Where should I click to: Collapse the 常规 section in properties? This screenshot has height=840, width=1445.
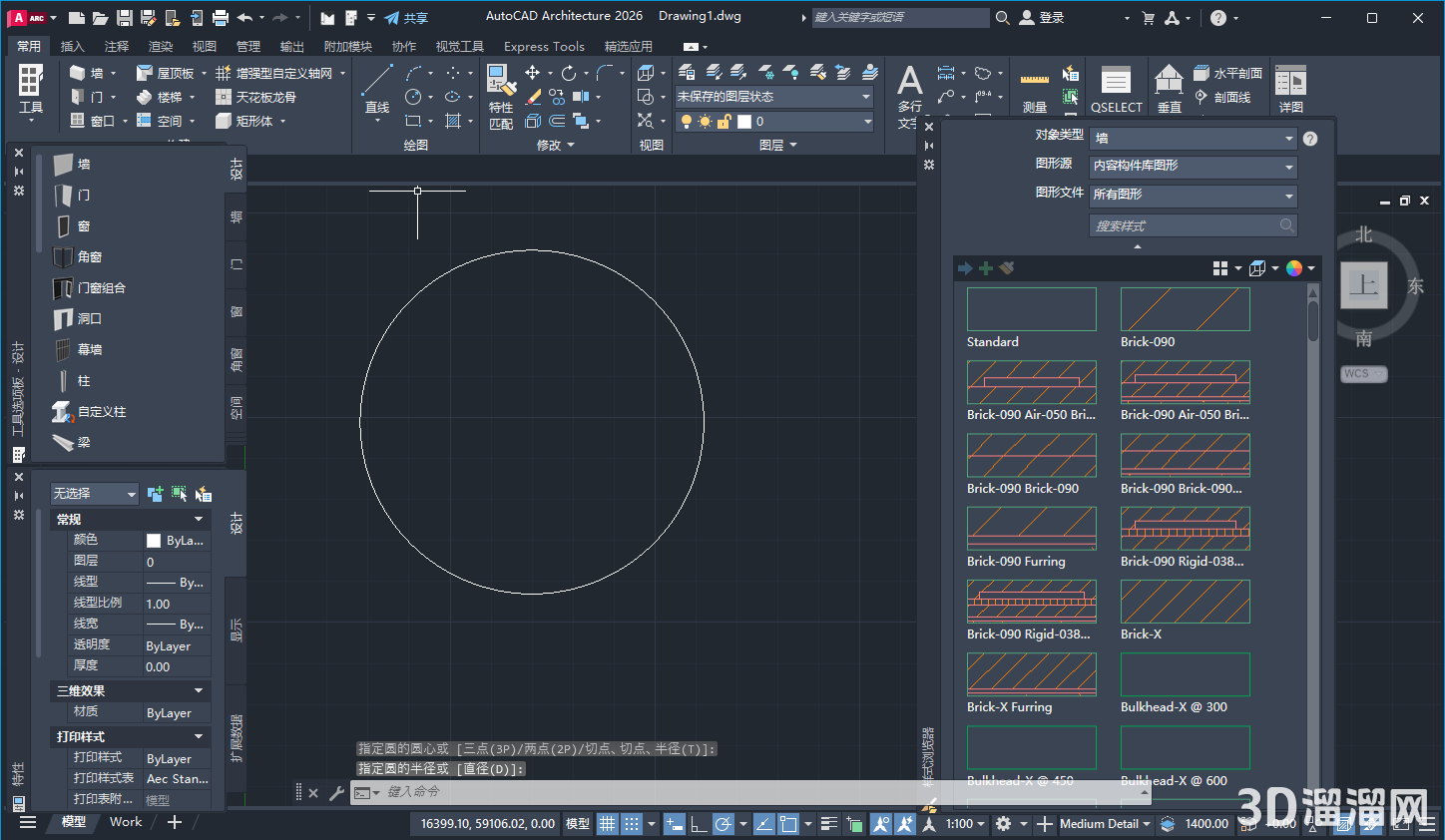click(199, 520)
